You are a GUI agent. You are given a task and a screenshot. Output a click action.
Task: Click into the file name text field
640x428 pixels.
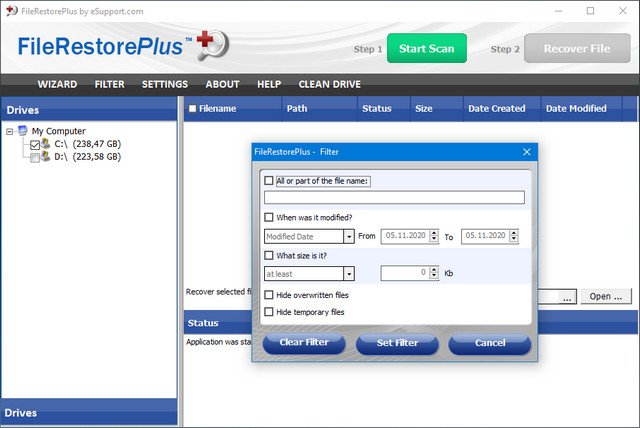click(x=394, y=197)
